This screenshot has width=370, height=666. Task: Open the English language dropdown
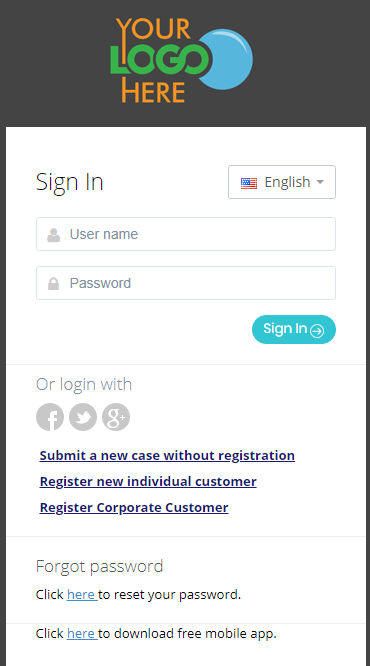(282, 182)
